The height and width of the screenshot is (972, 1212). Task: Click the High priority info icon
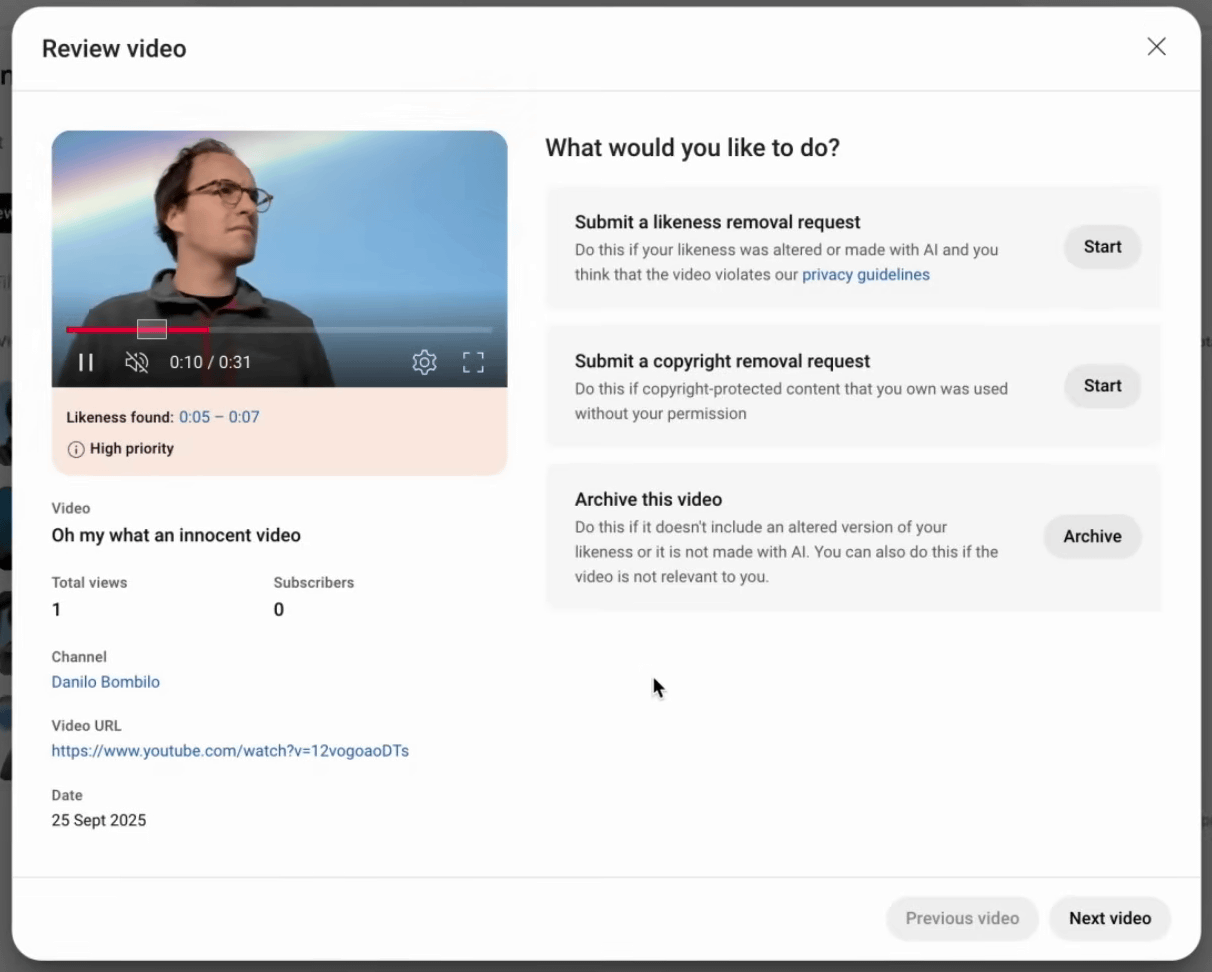[76, 449]
